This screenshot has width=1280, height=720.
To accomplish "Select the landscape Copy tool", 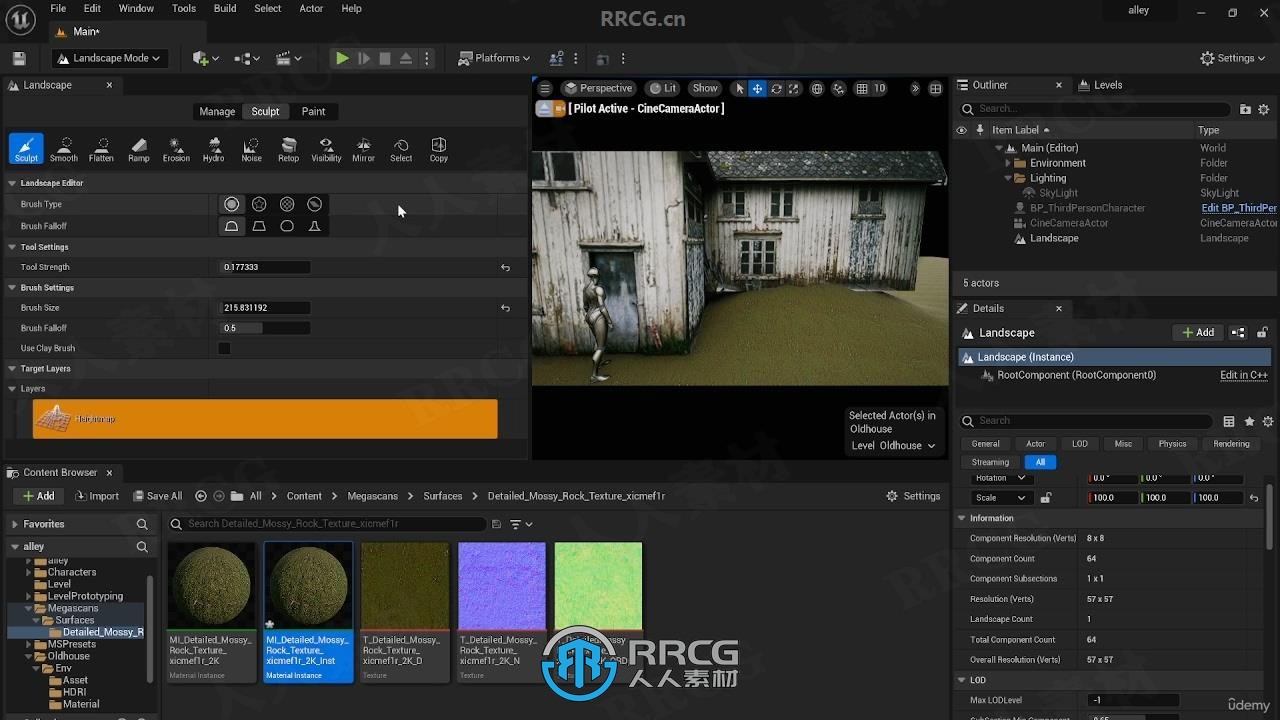I will pos(439,149).
